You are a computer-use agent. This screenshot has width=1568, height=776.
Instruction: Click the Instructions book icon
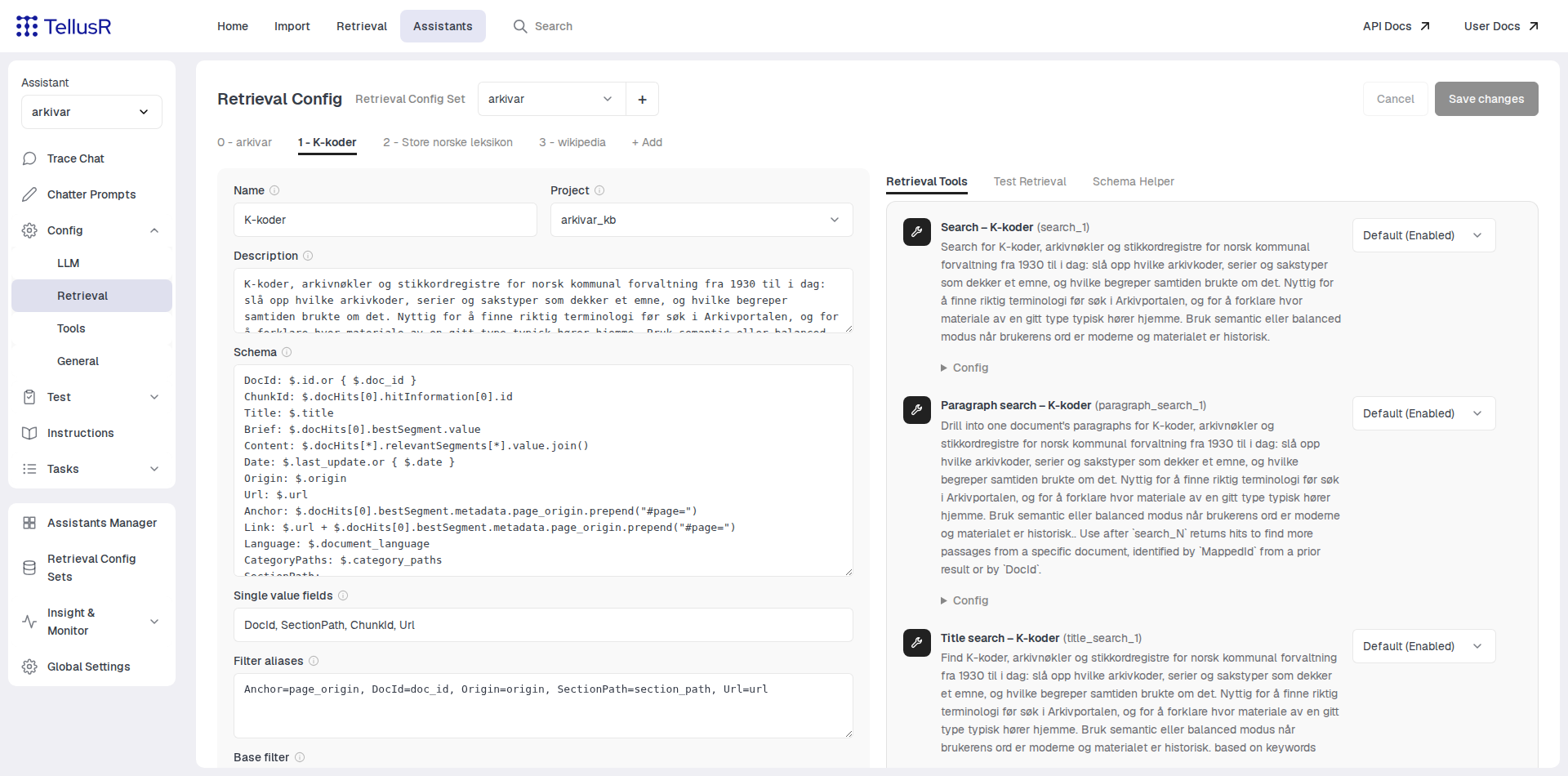[x=29, y=433]
